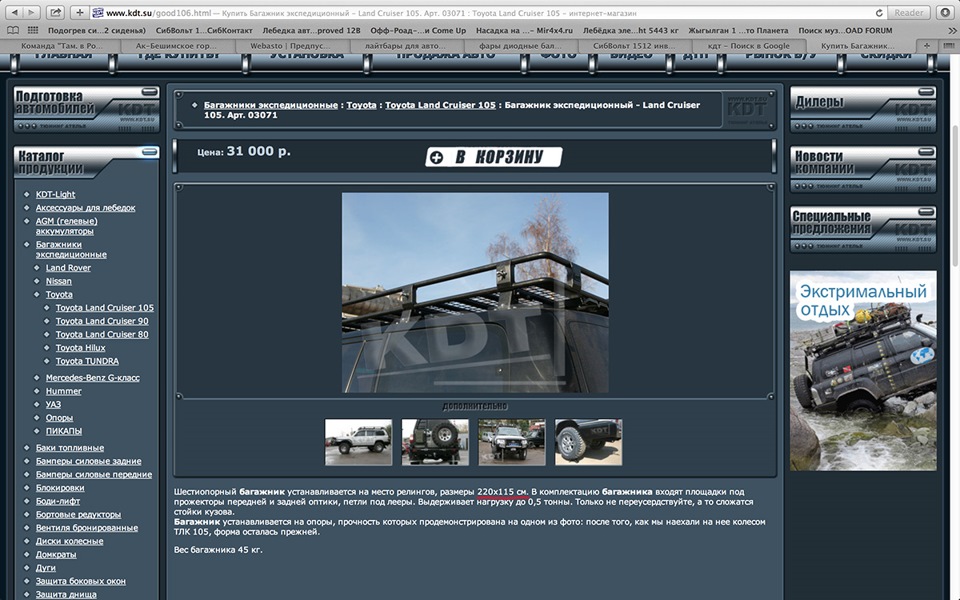Open Hummer subcategory in sidebar
The image size is (960, 600).
click(63, 391)
